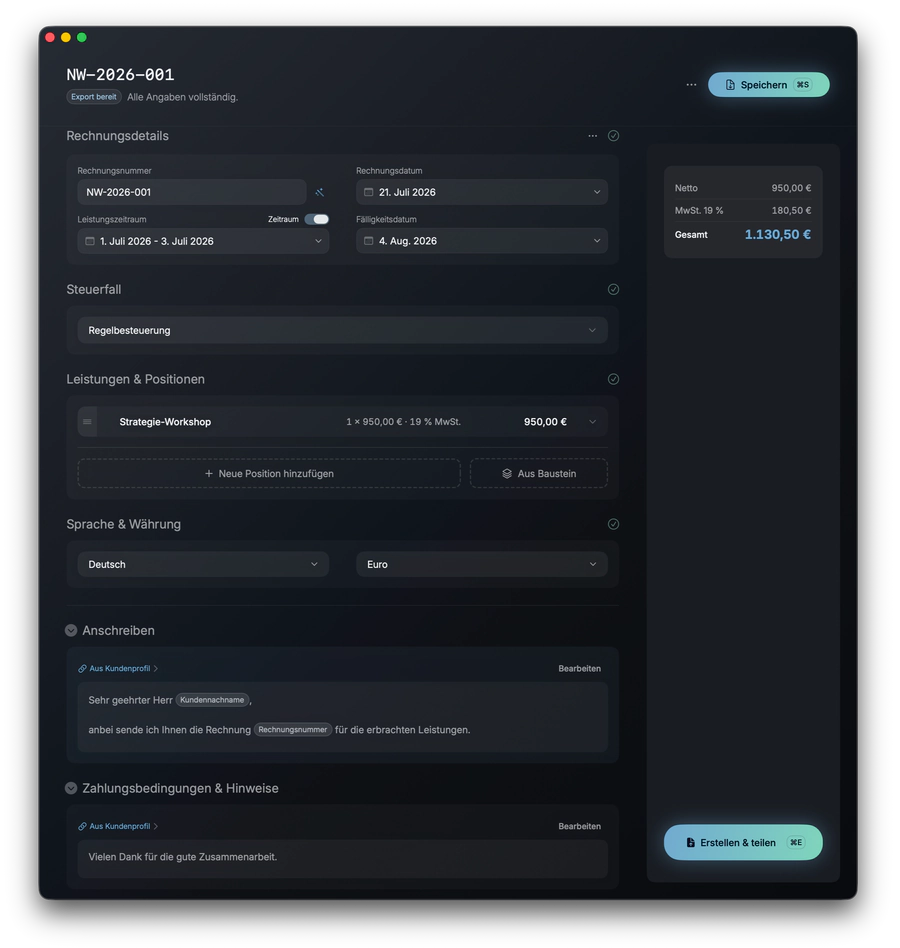Image resolution: width=900 pixels, height=948 pixels.
Task: Collapse the Anschreiben section
Action: tap(71, 631)
